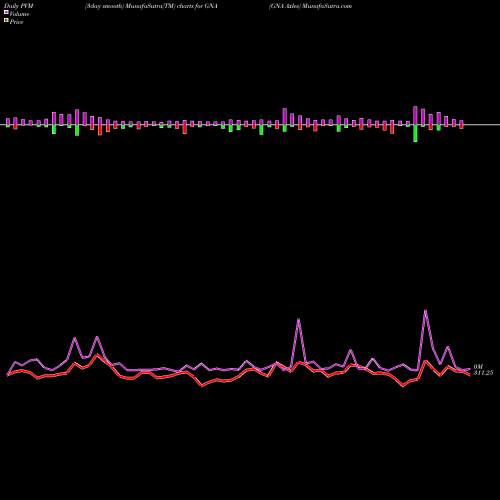Click the '(3day smooth) MunafaSutra(TM) charts for GNA' heading
The width and height of the screenshot is (500, 500).
click(151, 6)
